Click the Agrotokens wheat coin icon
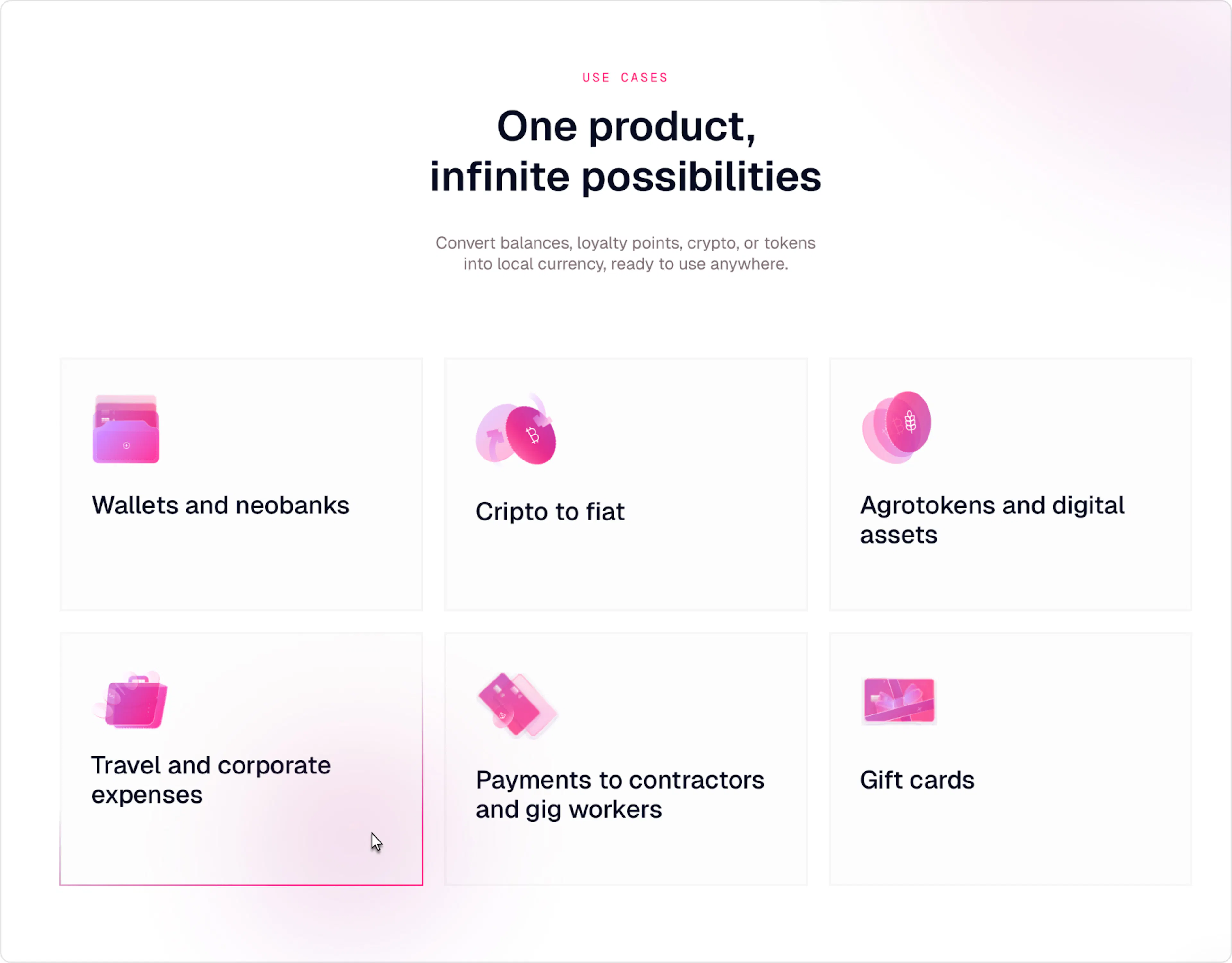Screen dimensions: 1232x963 click(x=896, y=427)
